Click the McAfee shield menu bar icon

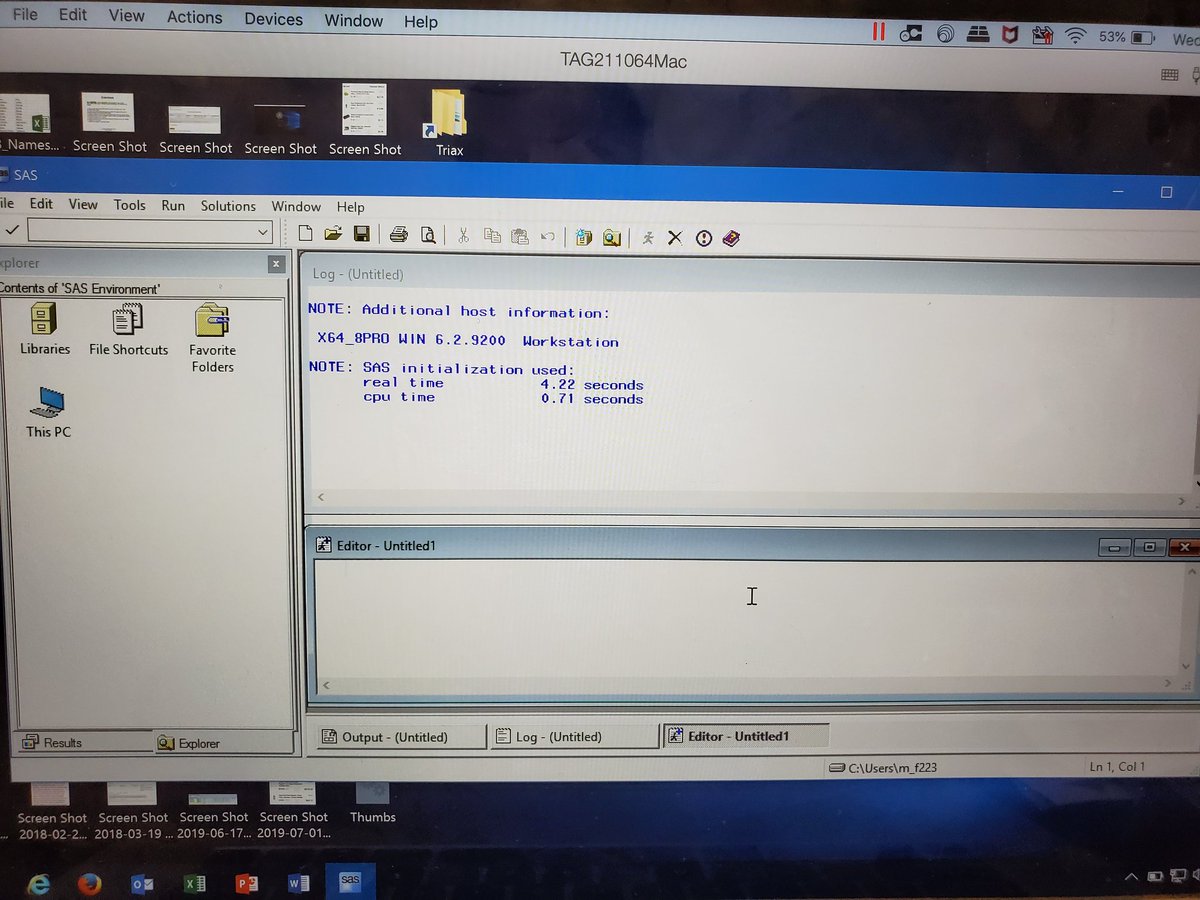pyautogui.click(x=1011, y=35)
